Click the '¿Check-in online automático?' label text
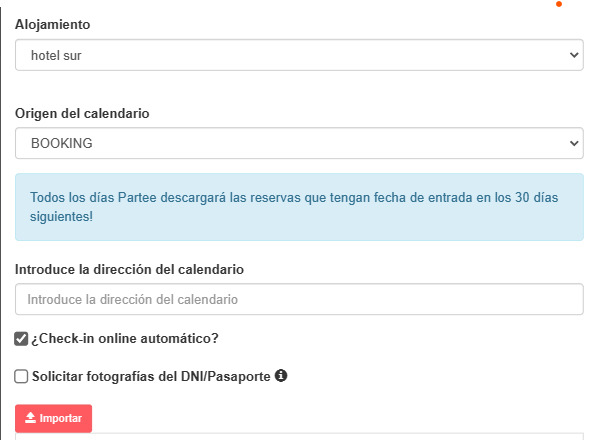Viewport: 595px width, 440px height. (125, 338)
